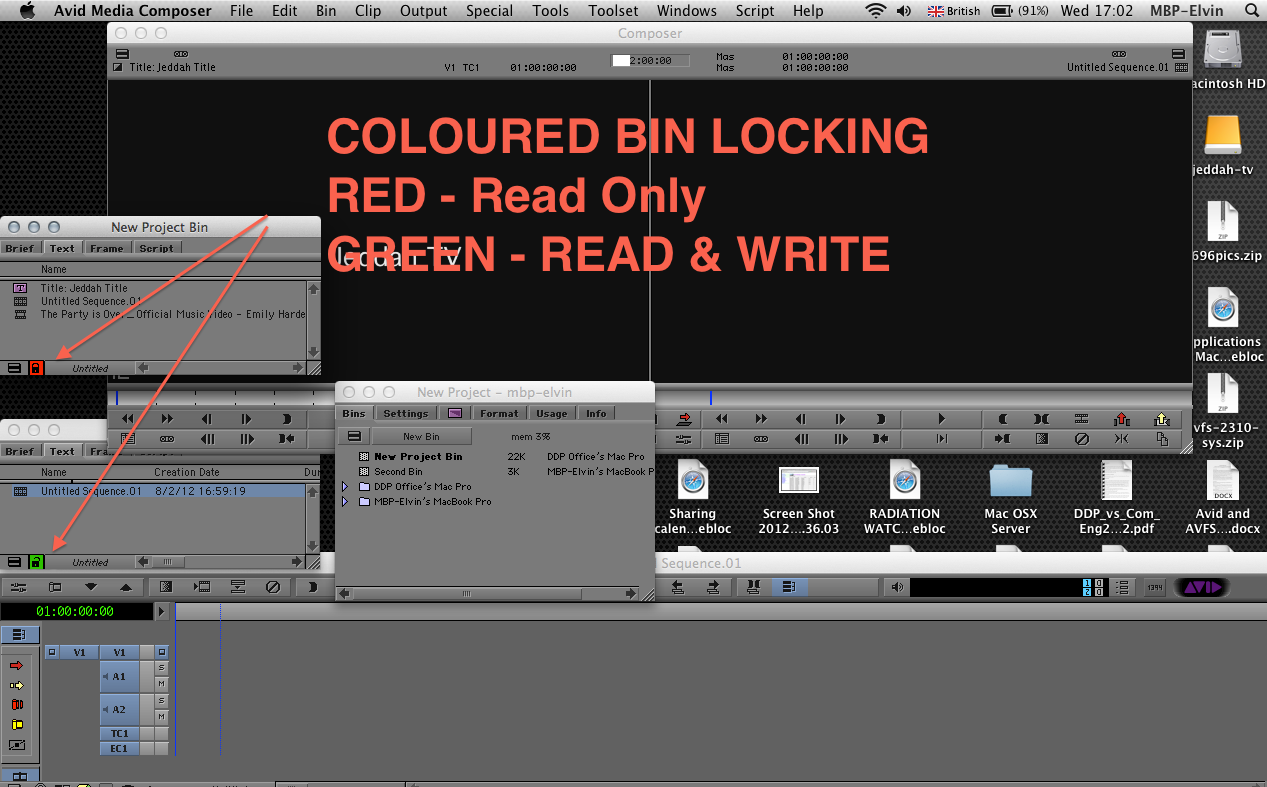Expand the MBP-Elvin's MacBook Pro folder
The image size is (1267, 787).
pos(345,502)
